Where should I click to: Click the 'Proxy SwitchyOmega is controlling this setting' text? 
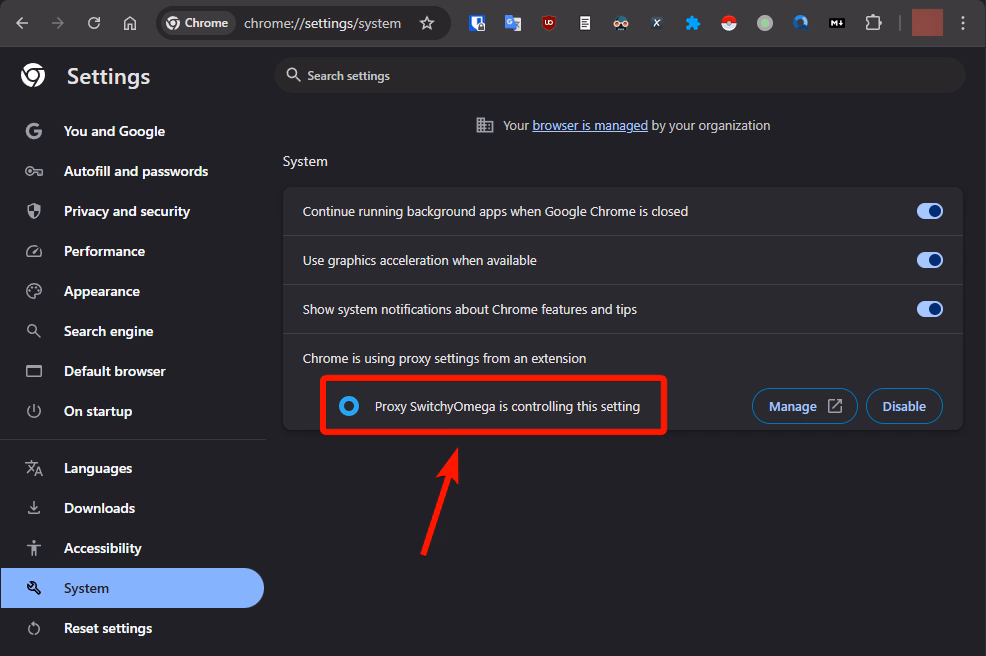pyautogui.click(x=507, y=406)
